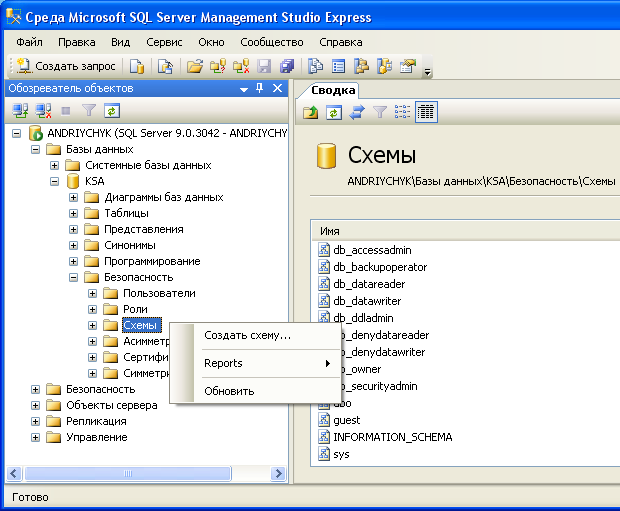
Task: Click Refresh icon in Summary toolbar
Action: point(334,112)
